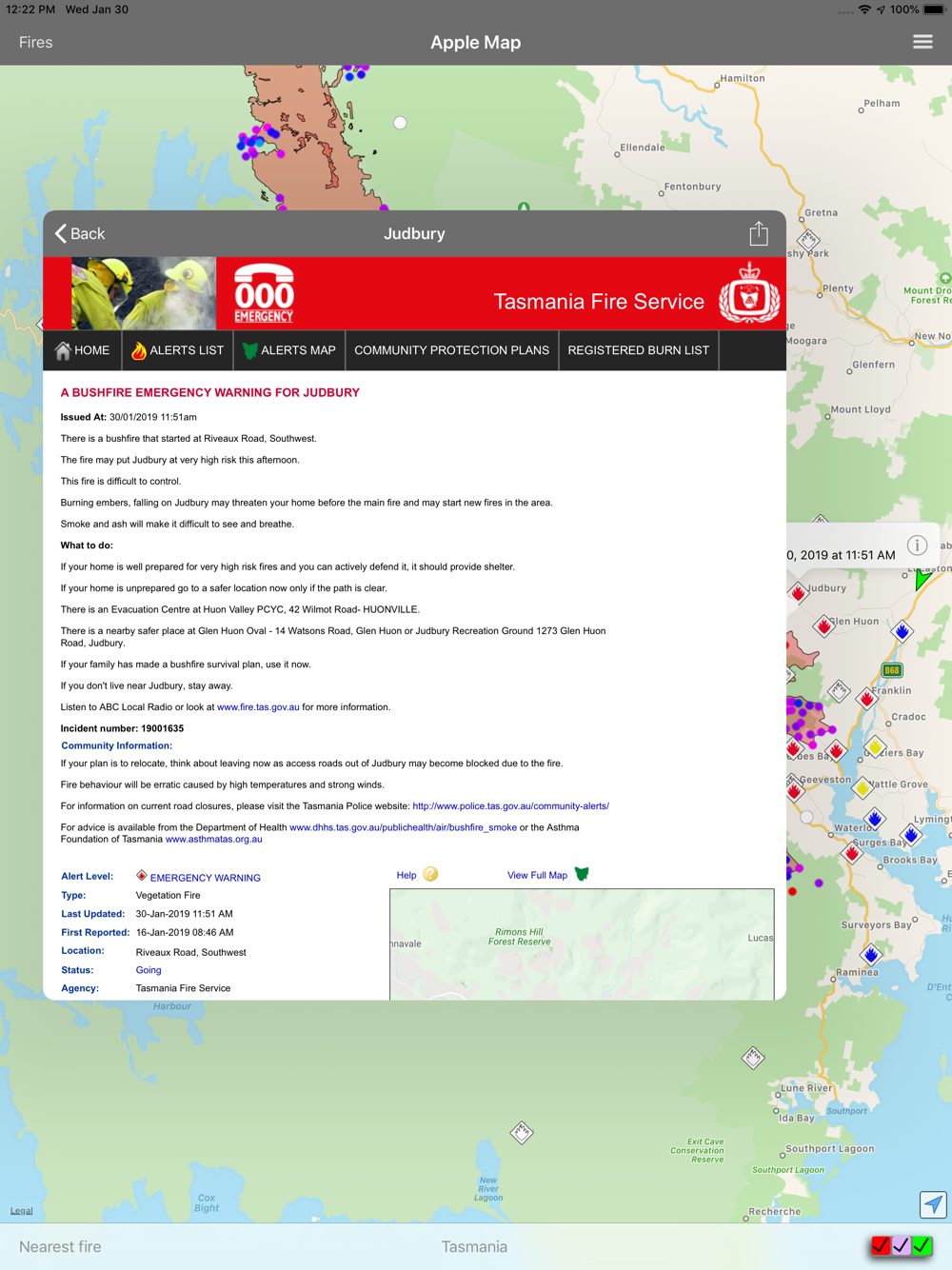Screen dimensions: 952x1270
Task: Toggle the purple layer checkbox
Action: [902, 1245]
